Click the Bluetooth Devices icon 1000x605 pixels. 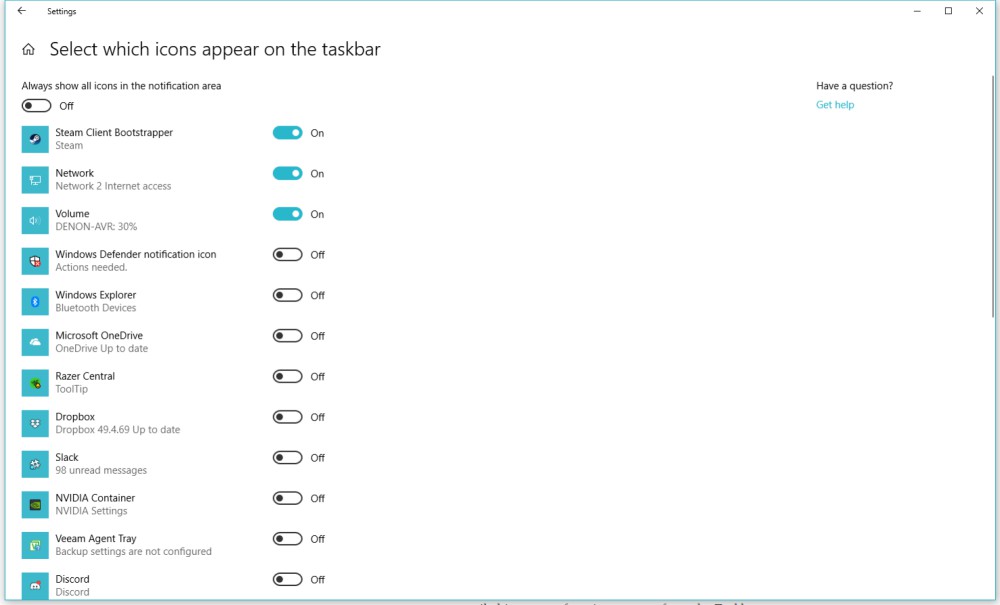[x=35, y=302]
